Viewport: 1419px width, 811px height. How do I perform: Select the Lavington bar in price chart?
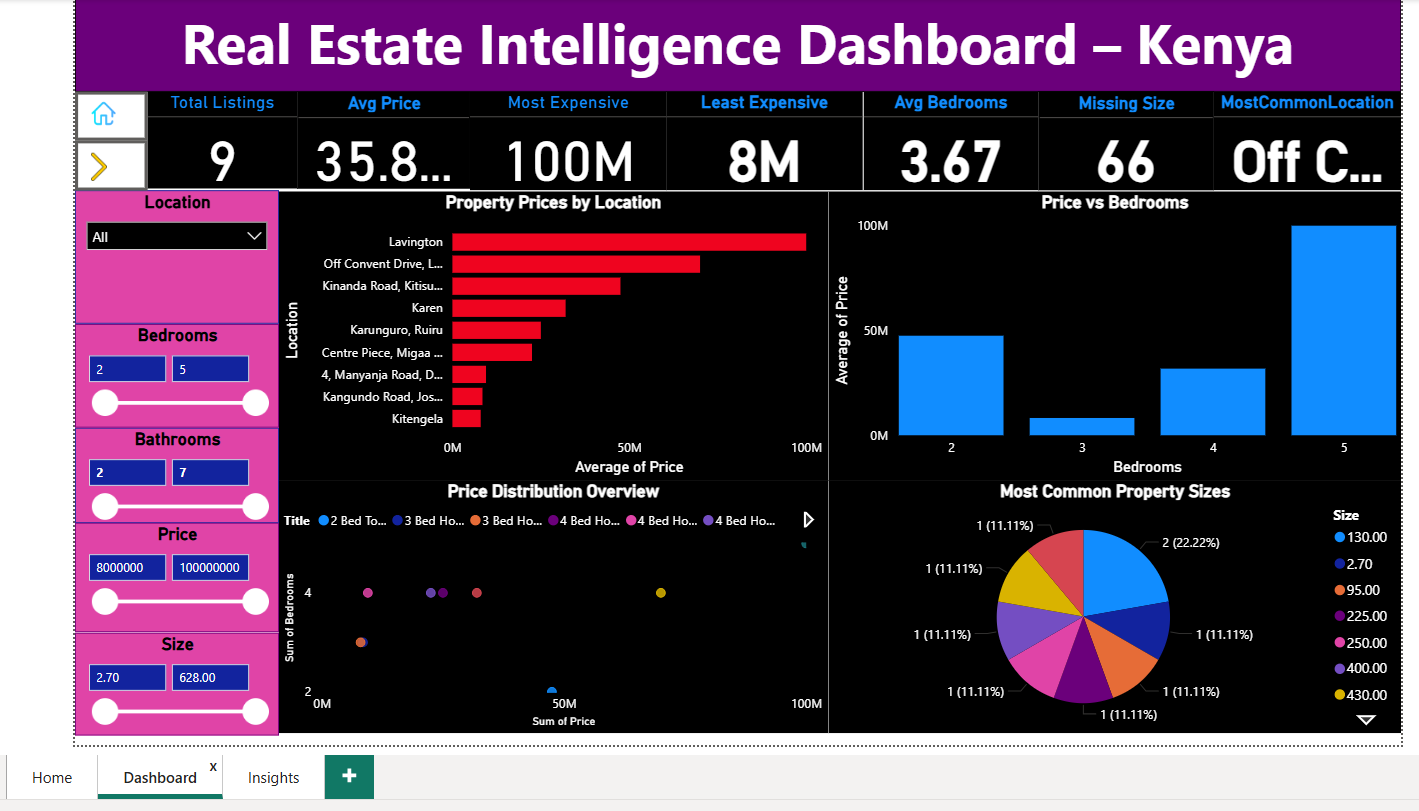pyautogui.click(x=629, y=242)
